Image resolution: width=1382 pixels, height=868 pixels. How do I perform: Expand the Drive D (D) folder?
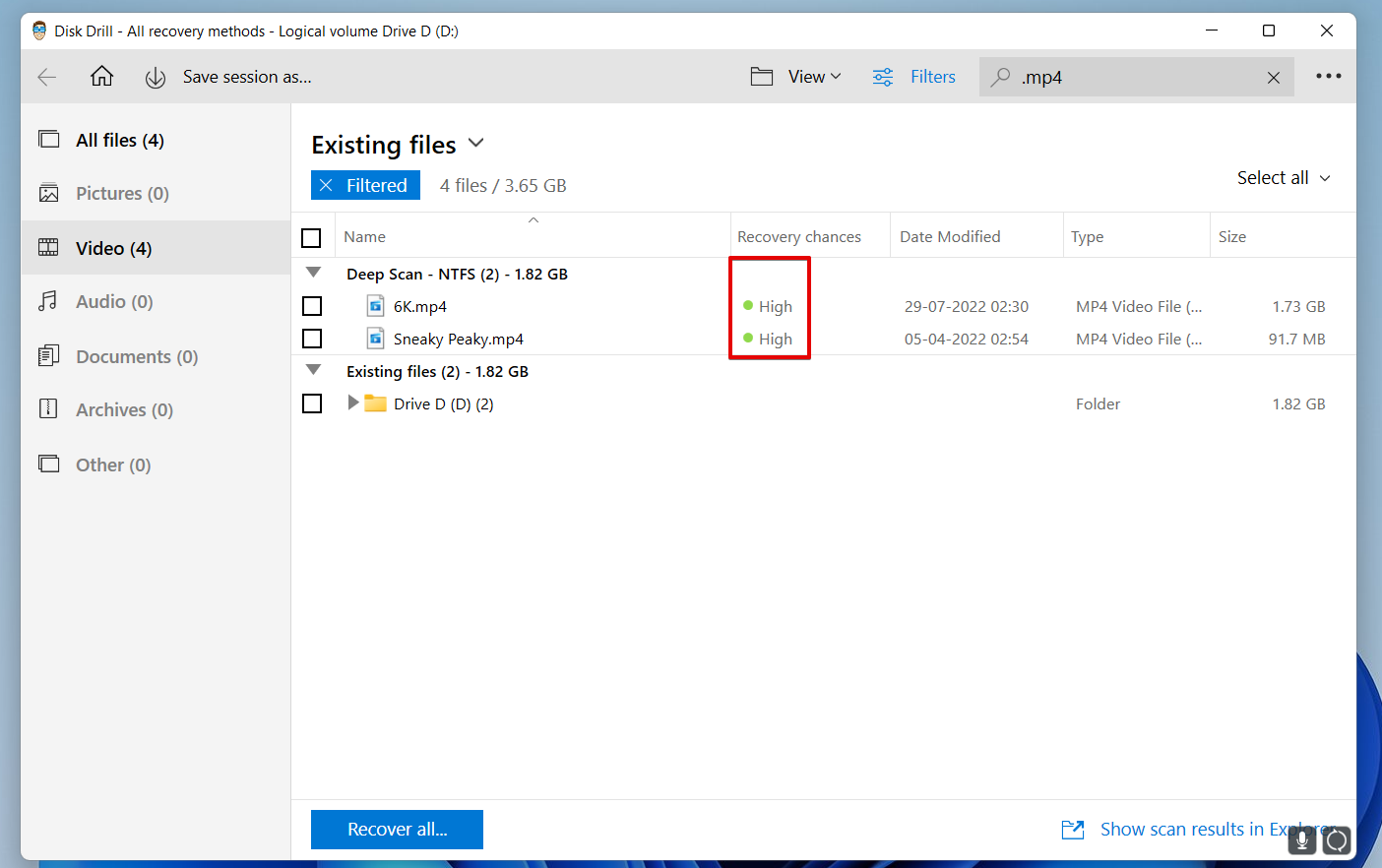353,403
